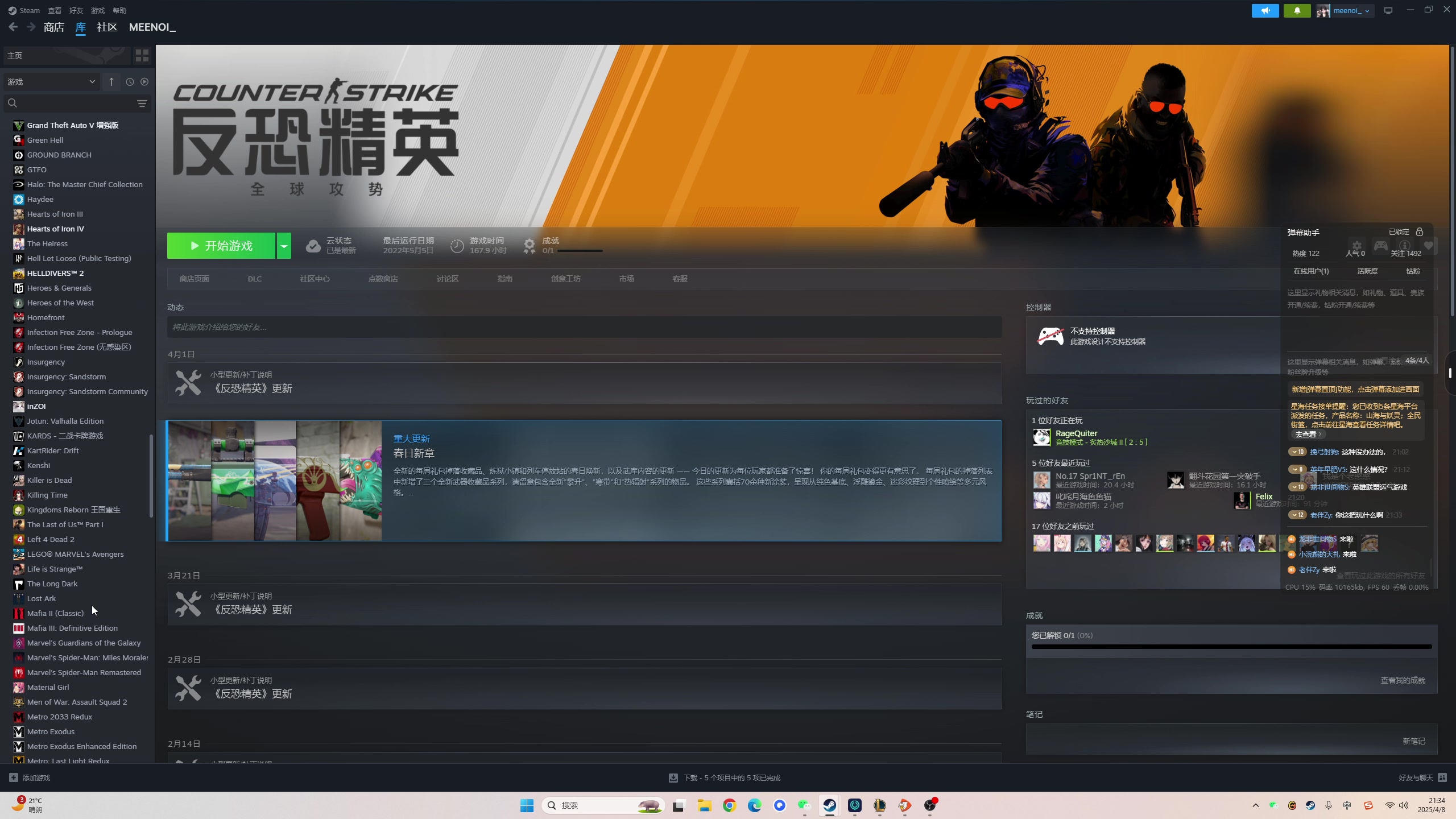Click 查看我的成就 link
Screen dimensions: 1456x819
(1403, 680)
